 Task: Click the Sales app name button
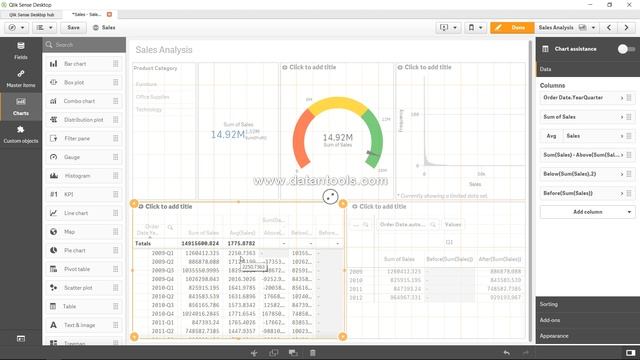pos(104,28)
